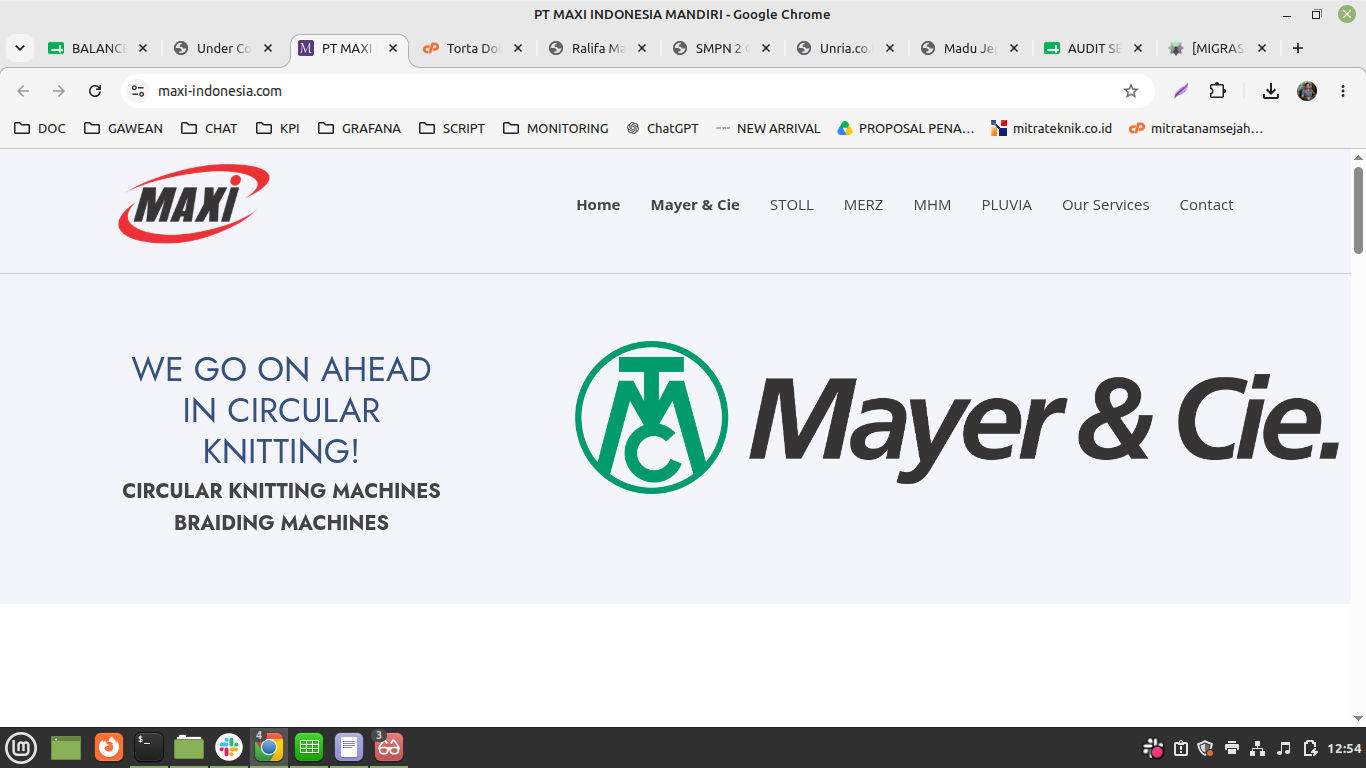The width and height of the screenshot is (1366, 768).
Task: Bookmark this page with the star icon
Action: pyautogui.click(x=1131, y=91)
